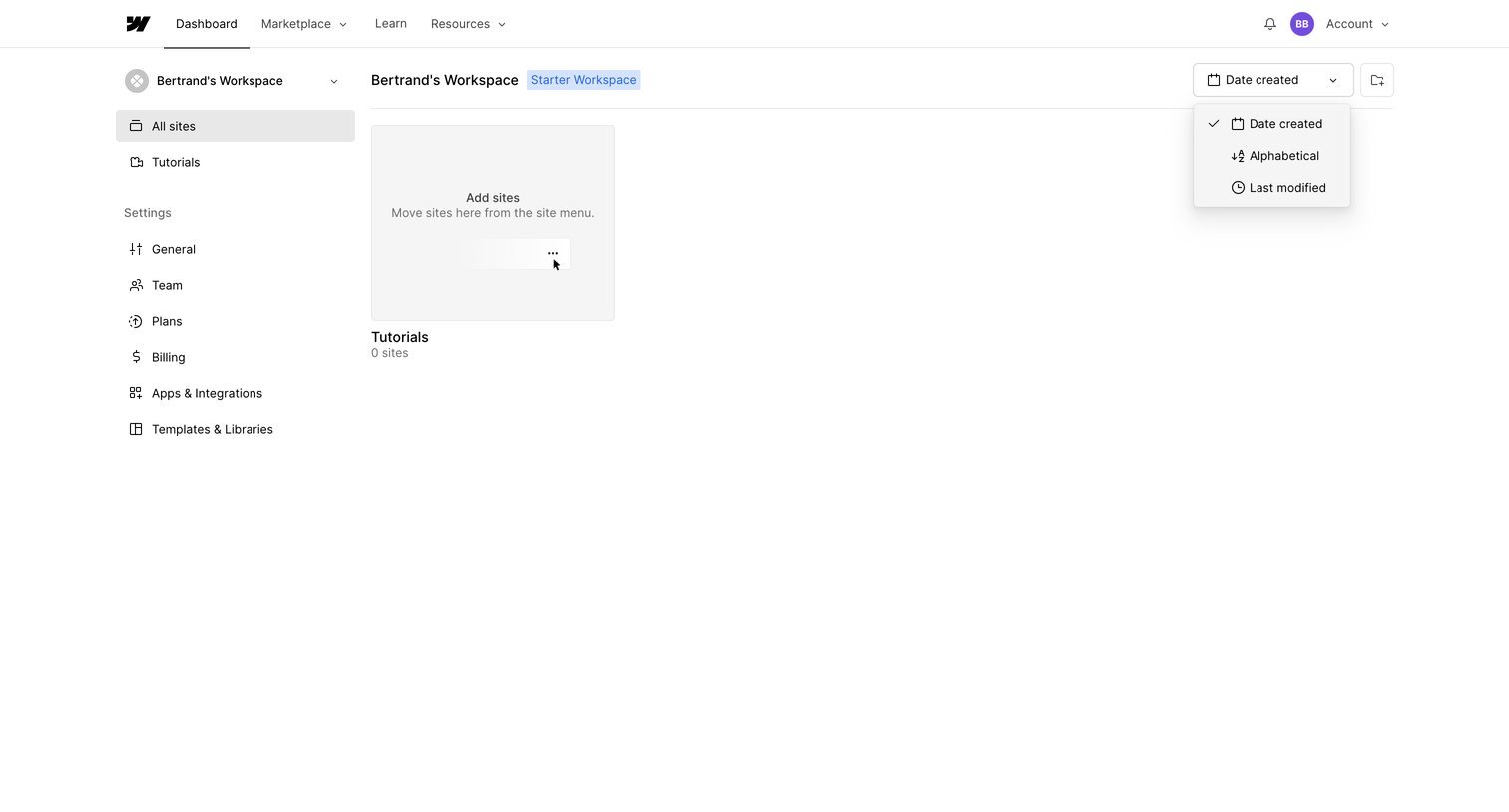Open Apps & Integrations settings
Screen dimensions: 1509x812
pos(236,393)
